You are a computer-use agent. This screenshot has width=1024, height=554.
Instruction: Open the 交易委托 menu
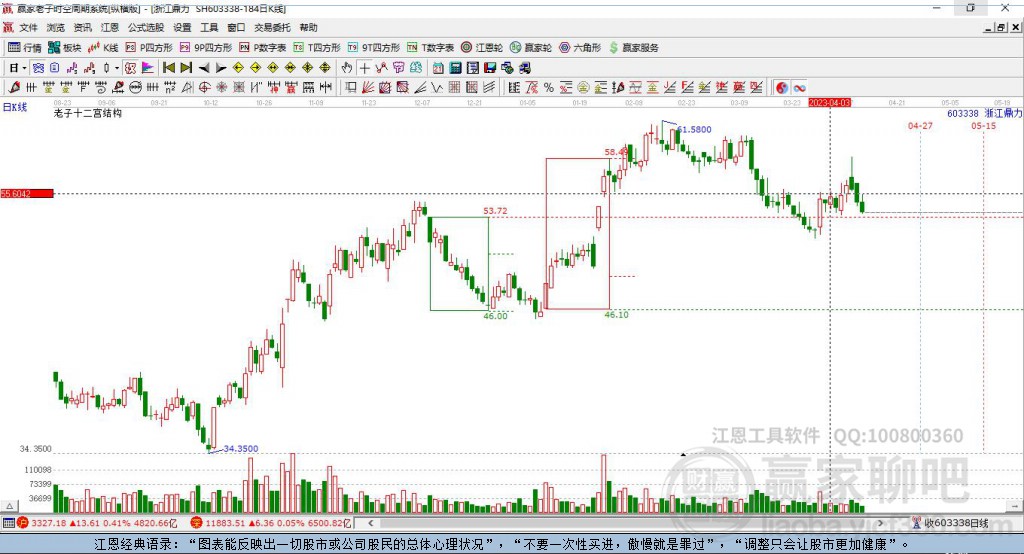coord(272,27)
